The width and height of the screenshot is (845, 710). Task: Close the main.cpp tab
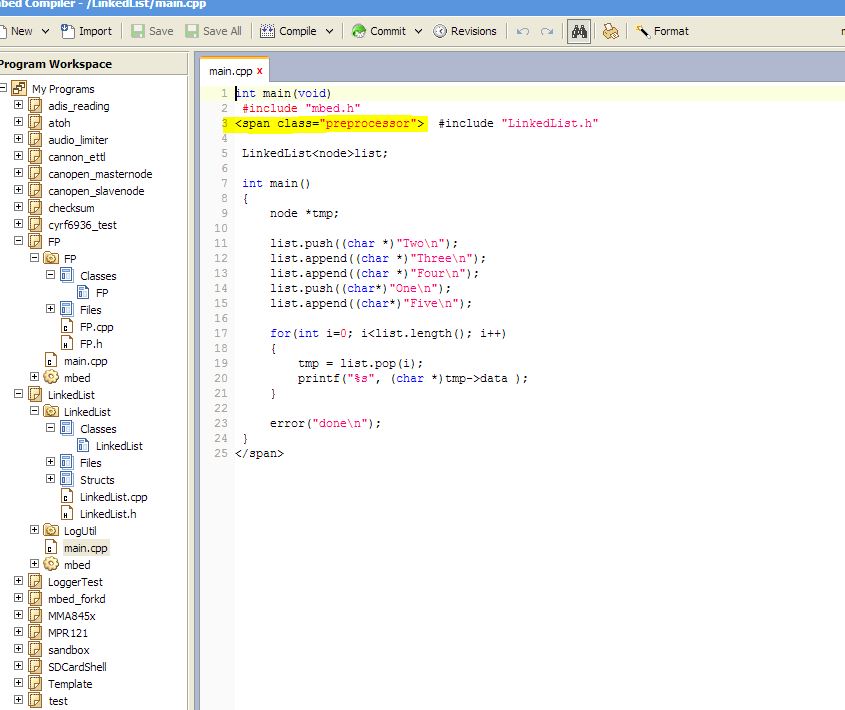pos(260,71)
